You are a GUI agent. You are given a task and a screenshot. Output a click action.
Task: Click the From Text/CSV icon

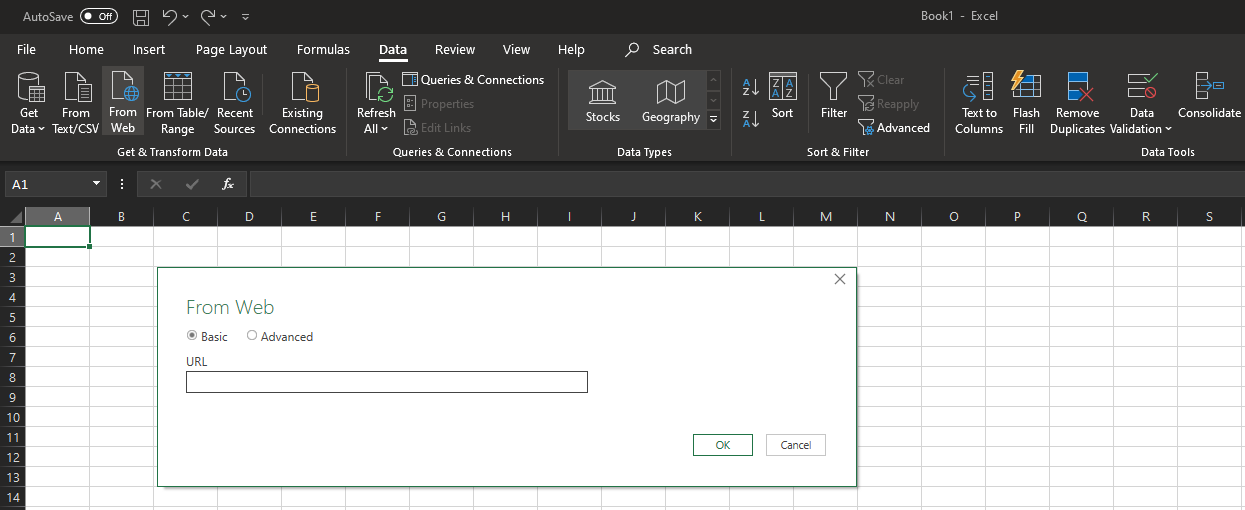76,88
